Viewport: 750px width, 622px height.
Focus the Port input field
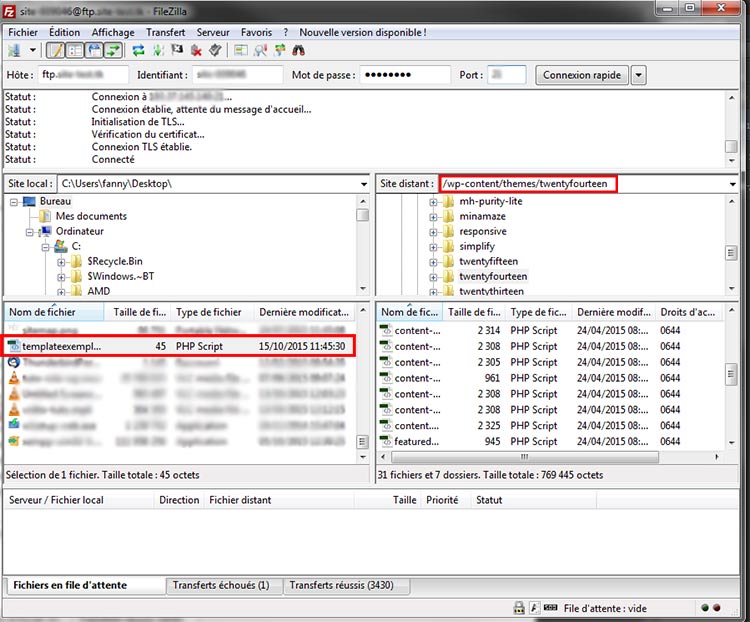[x=507, y=75]
